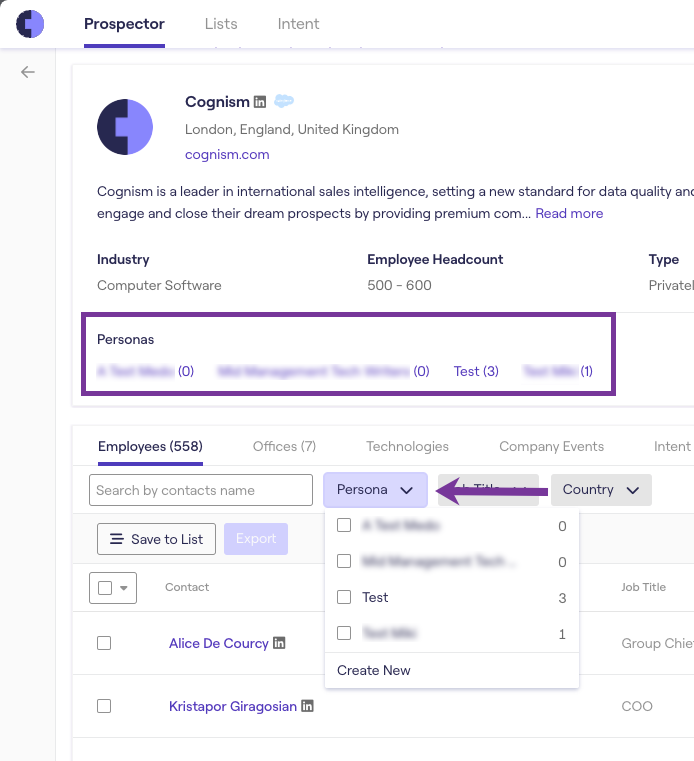
Task: Open the Country filter dropdown
Action: point(601,490)
